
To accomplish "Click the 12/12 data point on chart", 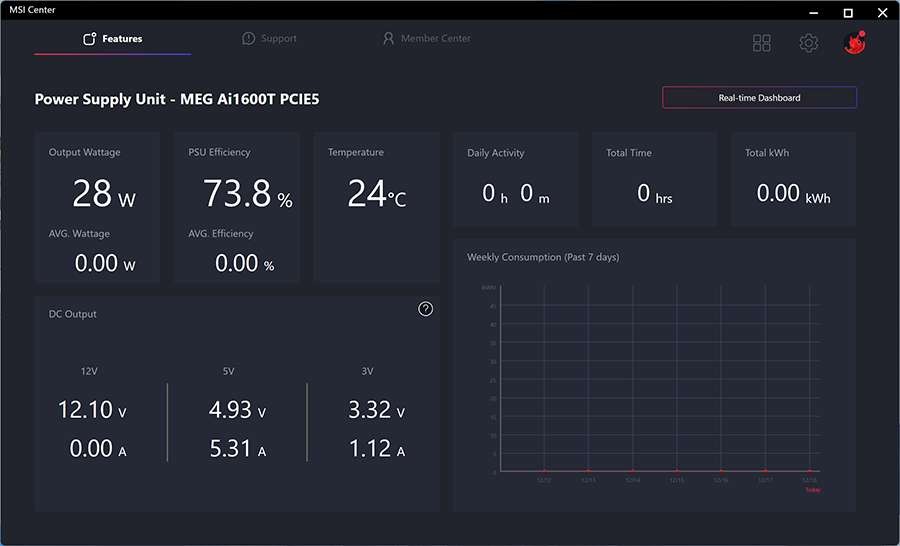I will coord(544,471).
